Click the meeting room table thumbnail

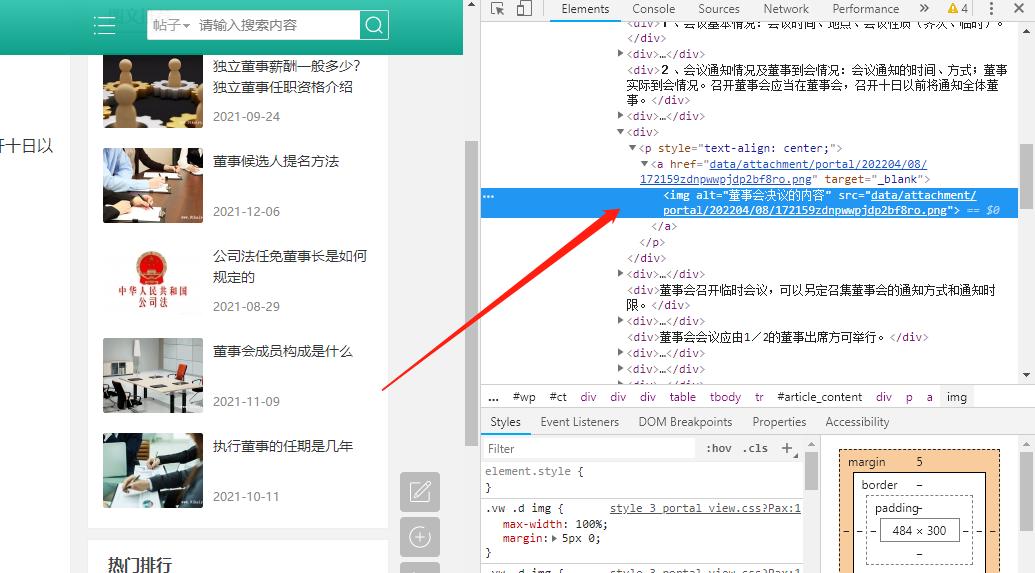click(x=153, y=376)
